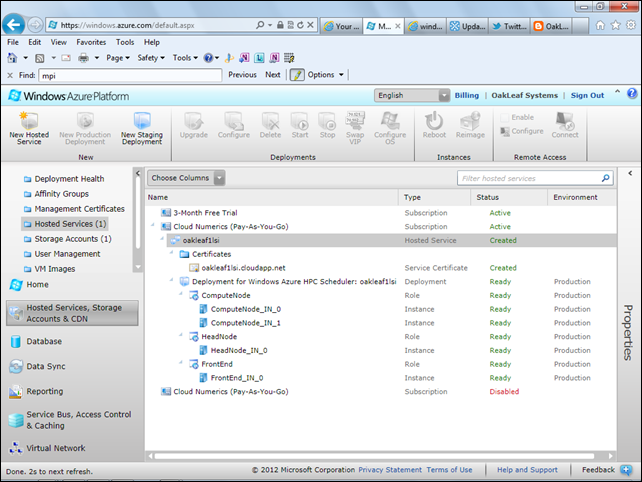The image size is (642, 482).
Task: Open the Virtual Network section
Action: 56,448
